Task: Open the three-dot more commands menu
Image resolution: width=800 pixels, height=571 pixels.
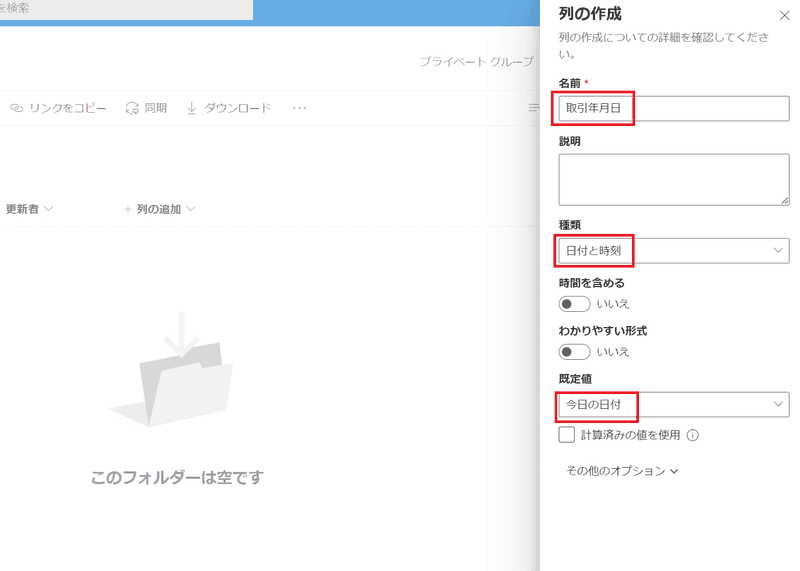Action: click(299, 108)
